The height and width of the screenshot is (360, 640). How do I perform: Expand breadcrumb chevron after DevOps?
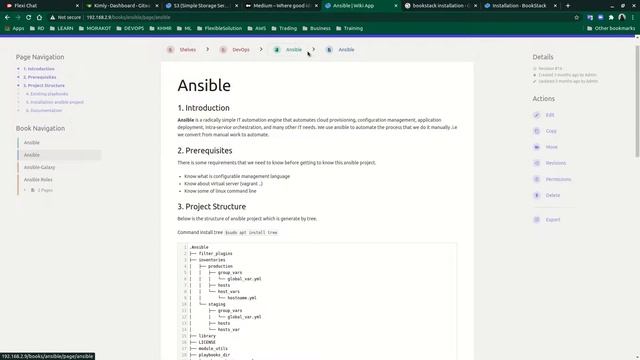pos(261,49)
